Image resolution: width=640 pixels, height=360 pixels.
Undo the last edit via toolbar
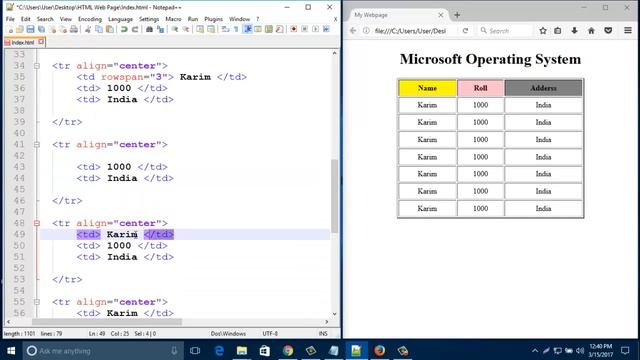(124, 29)
